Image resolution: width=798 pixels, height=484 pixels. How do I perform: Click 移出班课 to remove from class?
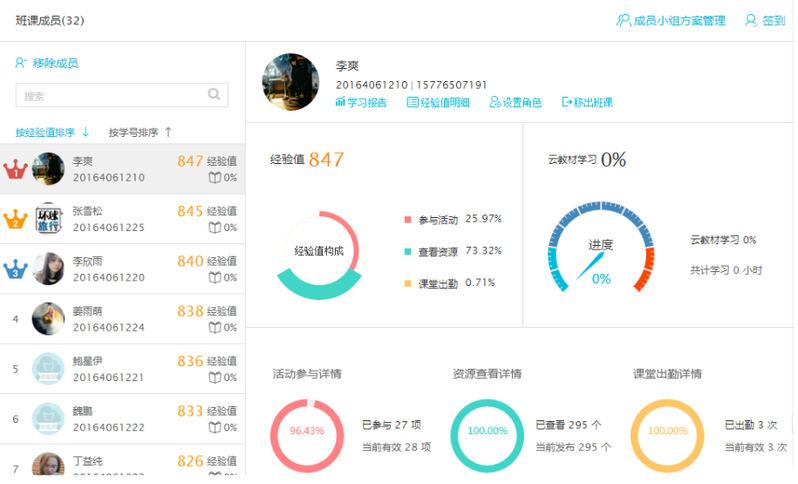click(587, 102)
